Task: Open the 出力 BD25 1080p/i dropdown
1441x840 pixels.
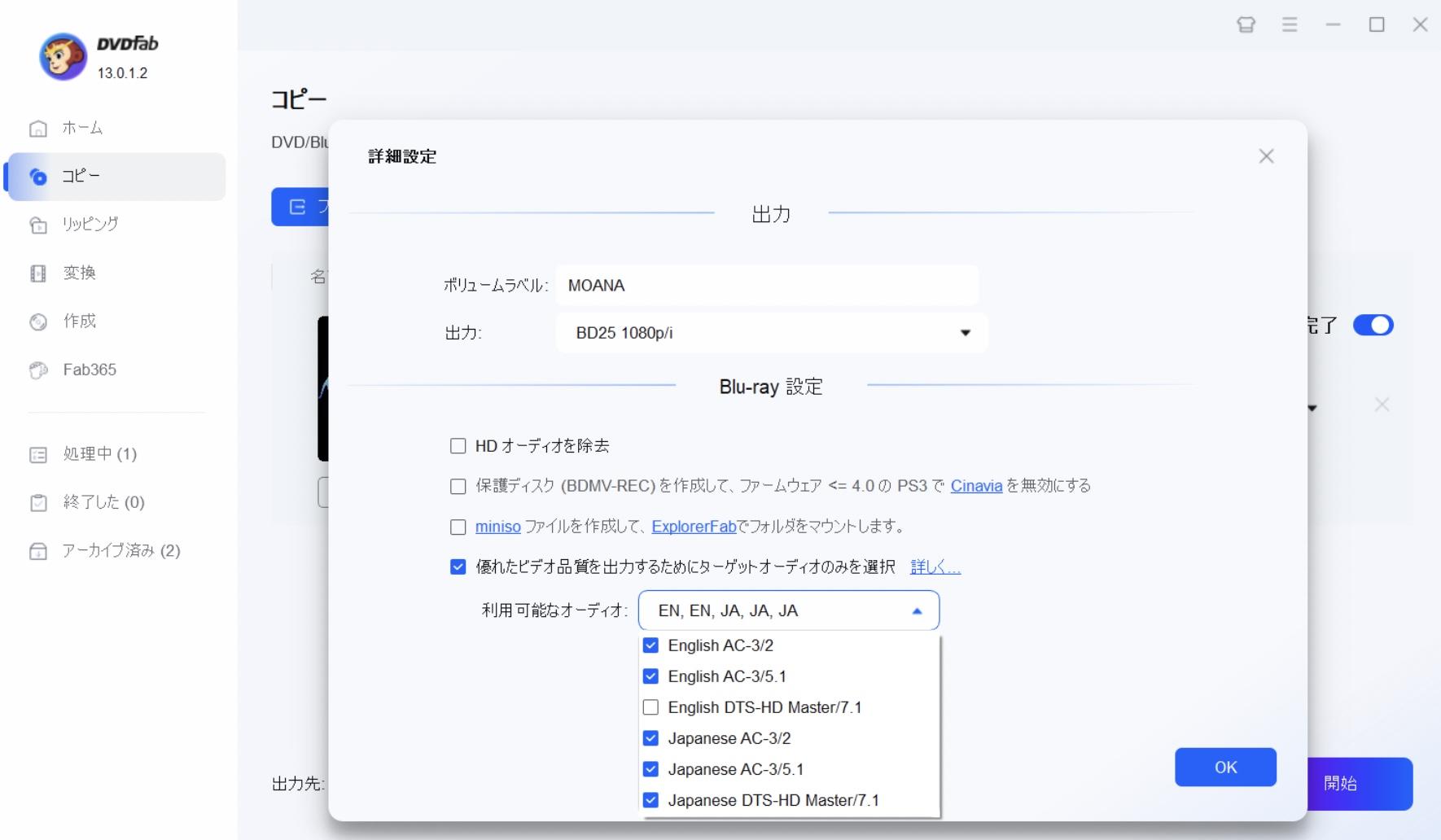Action: pos(771,333)
